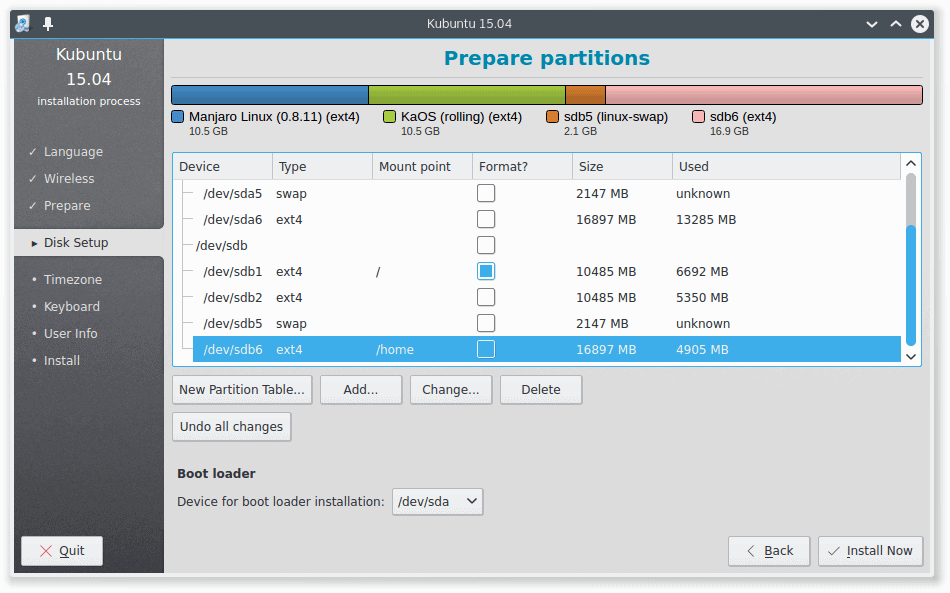The height and width of the screenshot is (593, 950).
Task: Click the pink sdb6 legend swatch
Action: [x=699, y=116]
